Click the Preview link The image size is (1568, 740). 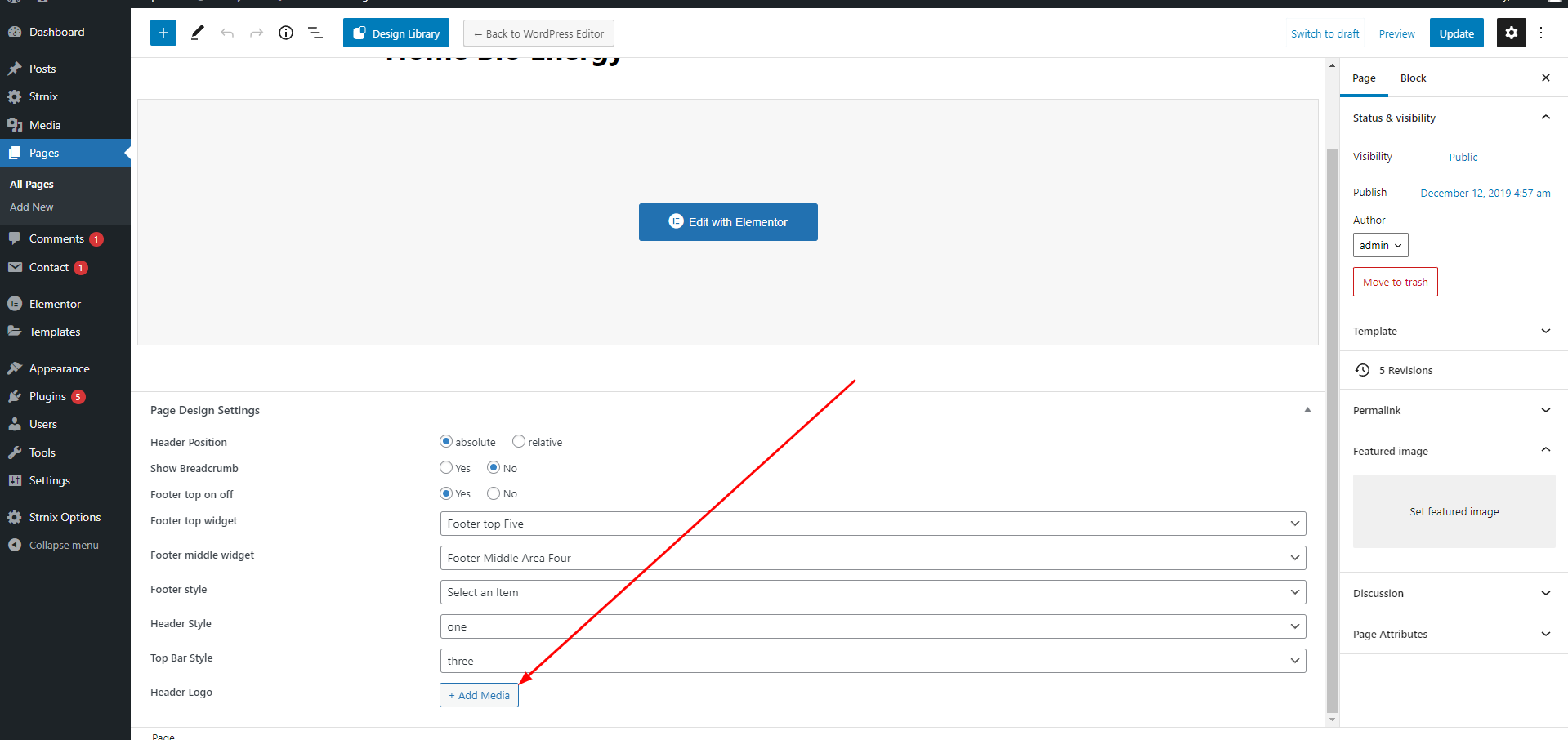1397,33
